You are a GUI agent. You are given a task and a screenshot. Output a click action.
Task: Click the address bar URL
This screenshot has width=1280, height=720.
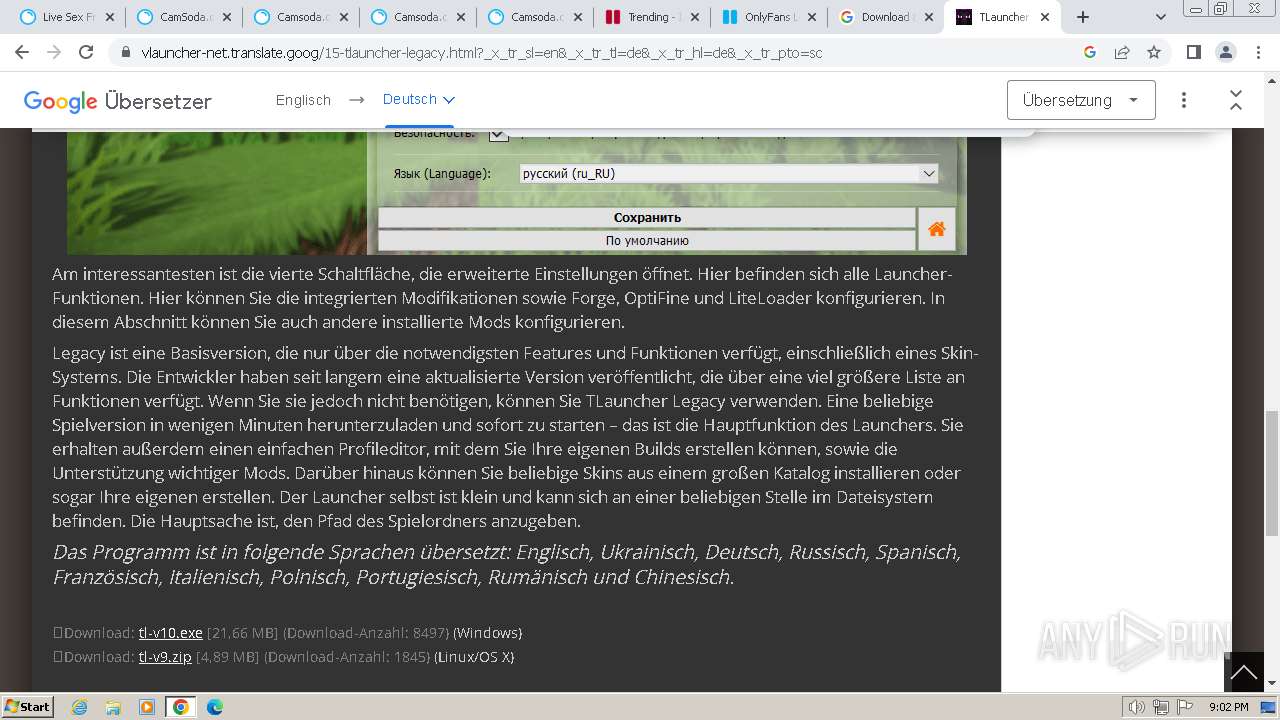pos(482,53)
